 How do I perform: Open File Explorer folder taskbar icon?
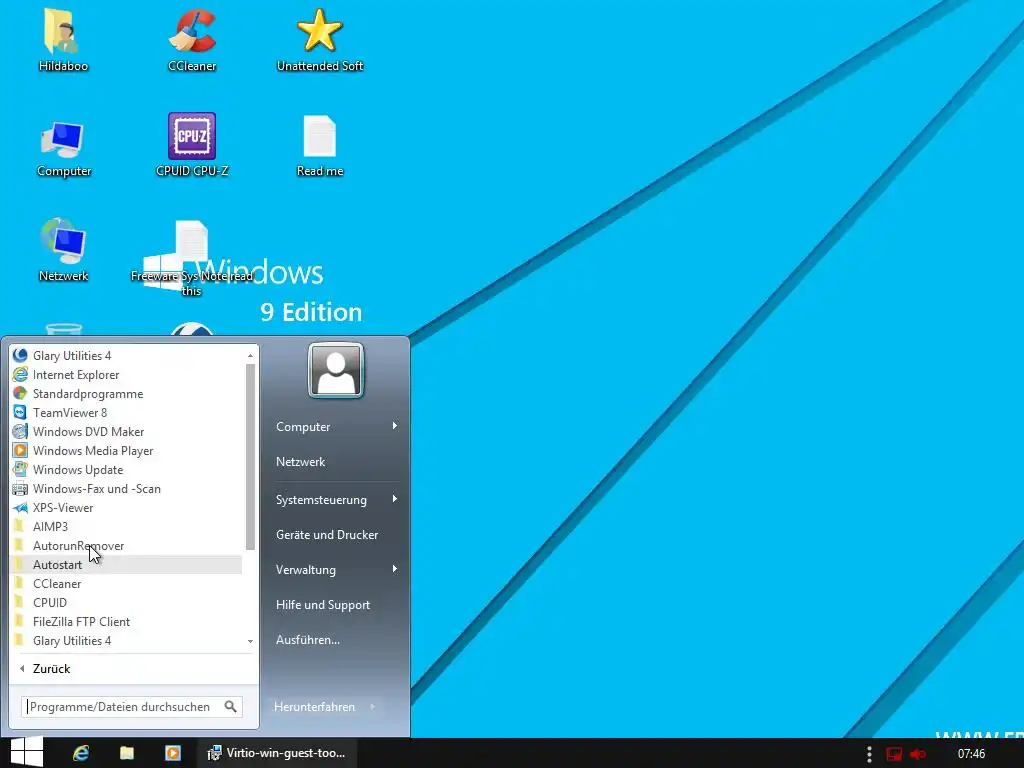pos(127,753)
